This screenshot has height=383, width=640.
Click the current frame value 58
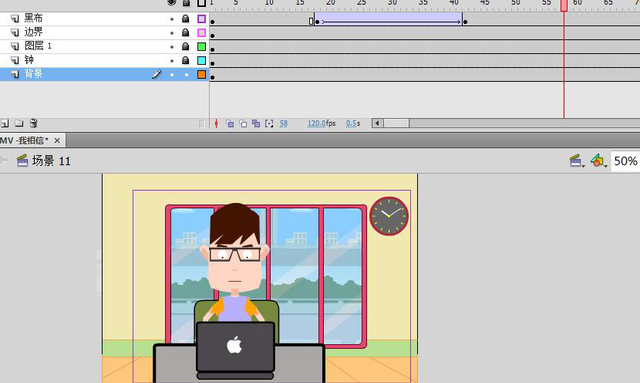284,123
